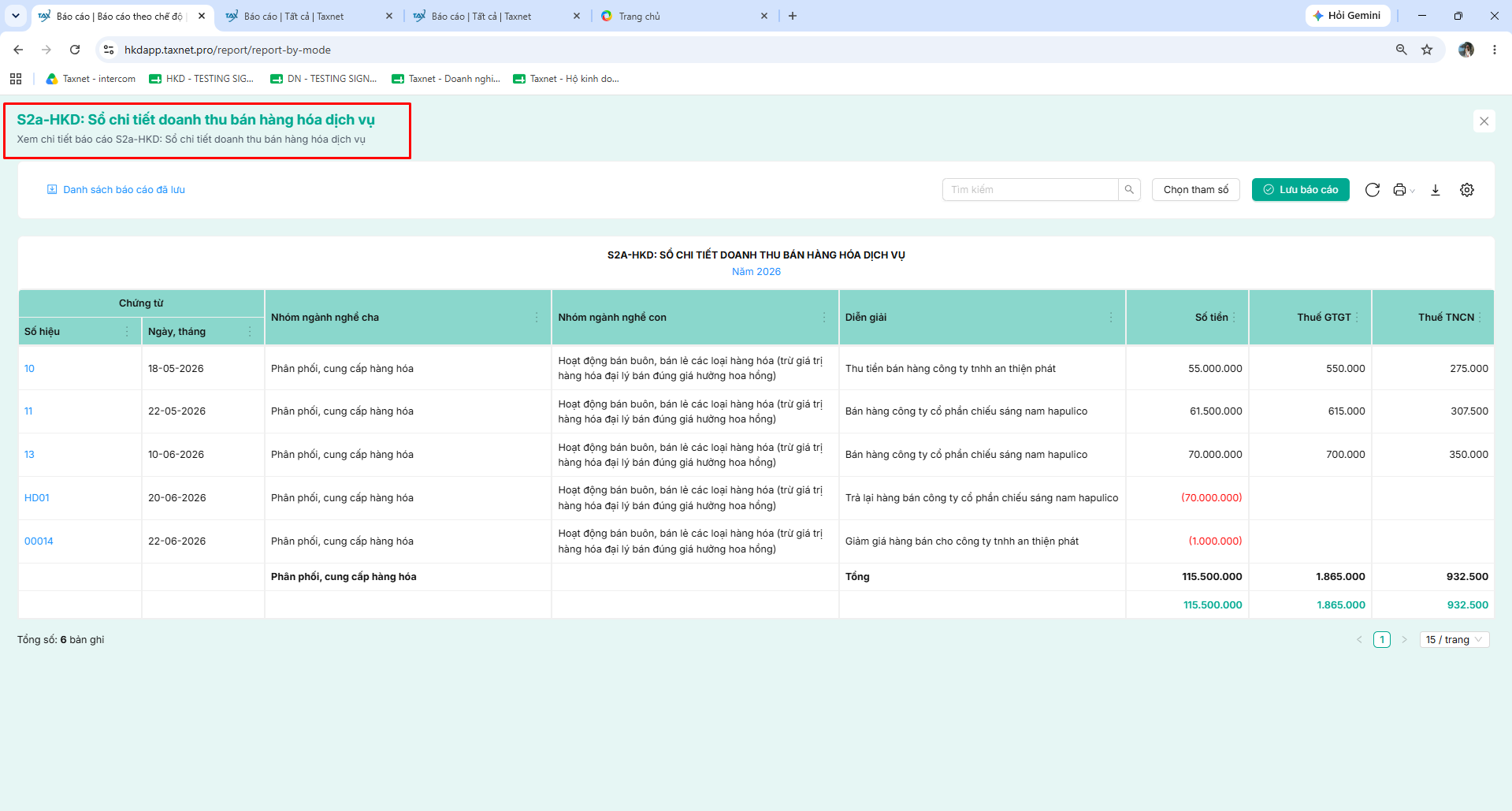Open Diễn giải column options menu
This screenshot has height=811, width=1512.
(x=1111, y=318)
